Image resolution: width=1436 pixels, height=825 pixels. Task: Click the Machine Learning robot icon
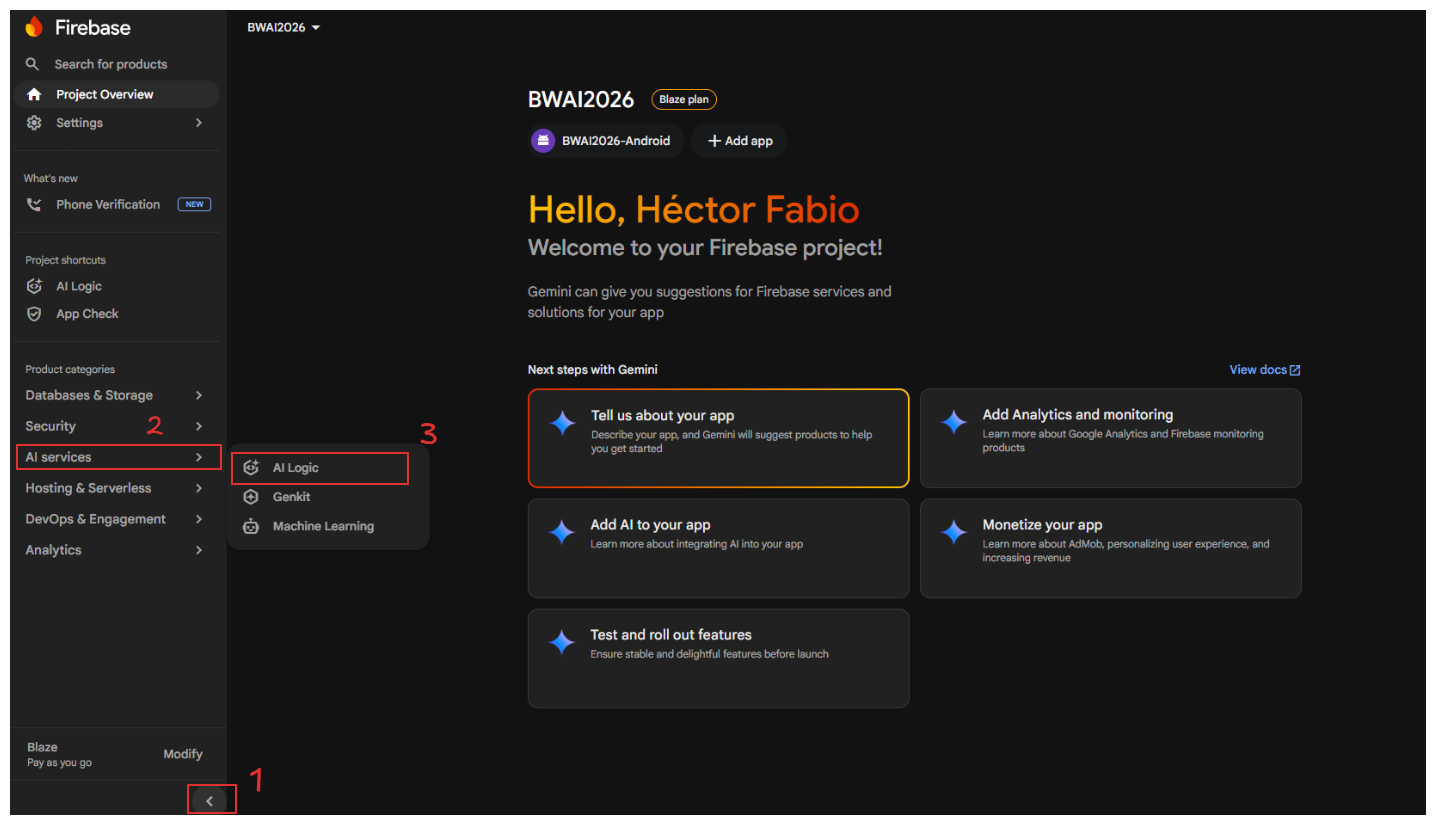251,526
